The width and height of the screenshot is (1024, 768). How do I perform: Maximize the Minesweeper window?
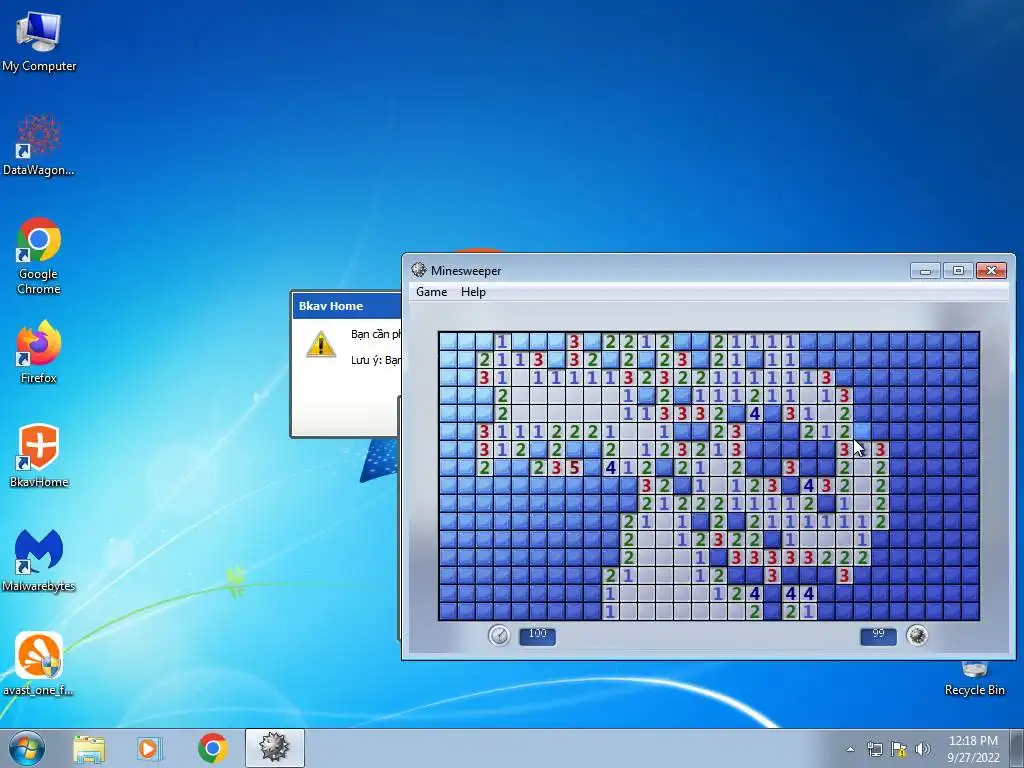pyautogui.click(x=958, y=270)
